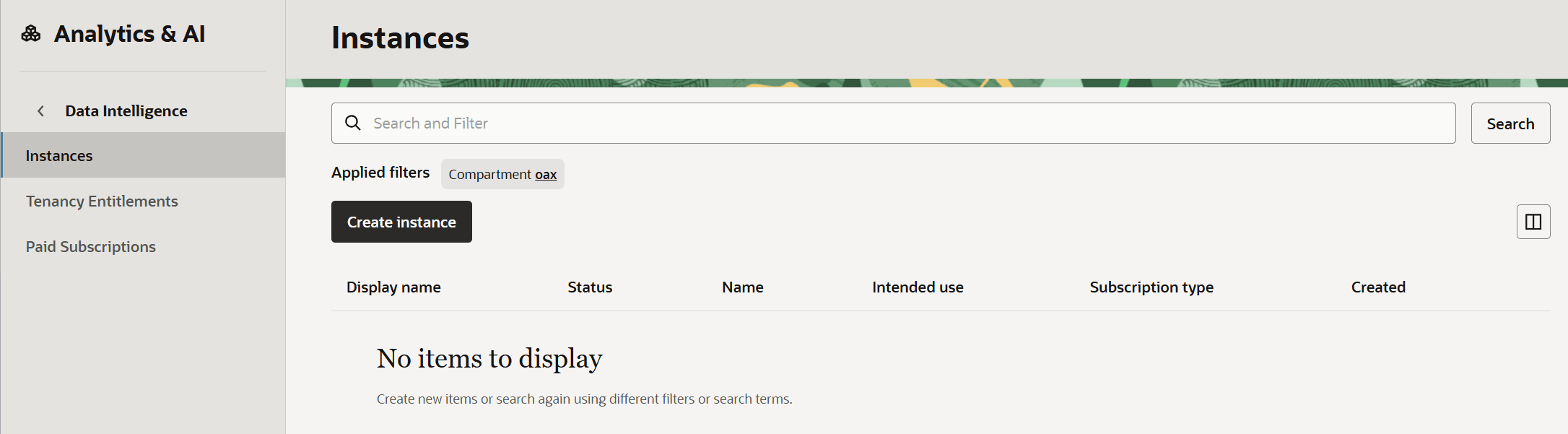Click the Data Intelligence heading

pos(126,111)
